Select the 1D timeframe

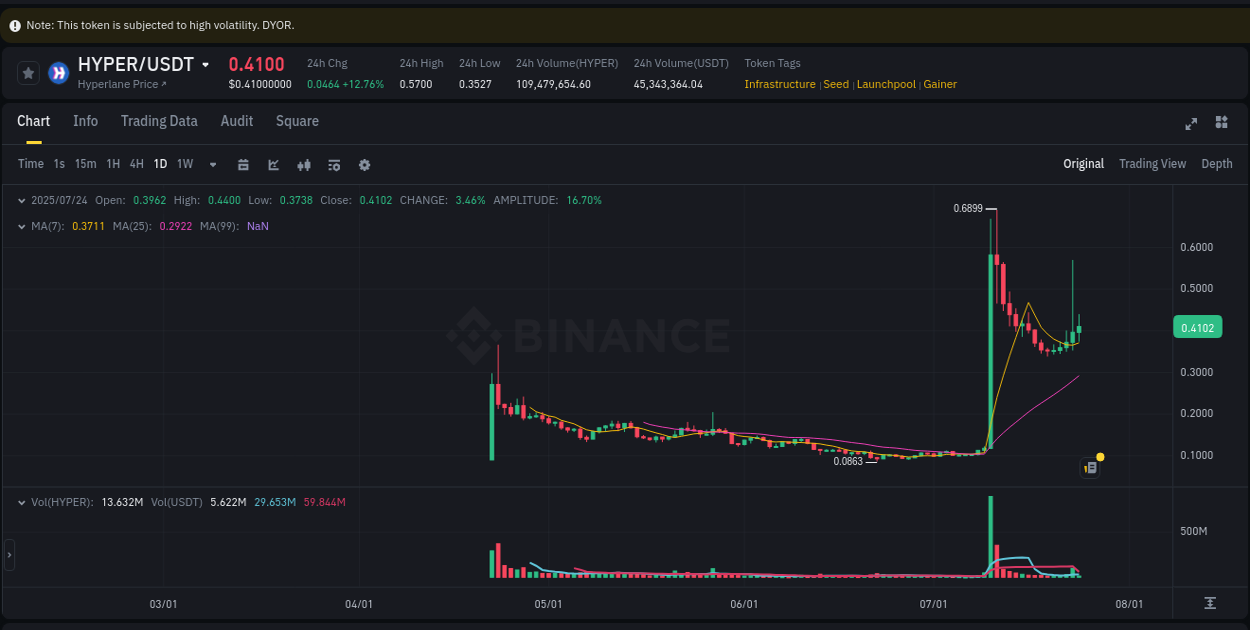coord(160,164)
